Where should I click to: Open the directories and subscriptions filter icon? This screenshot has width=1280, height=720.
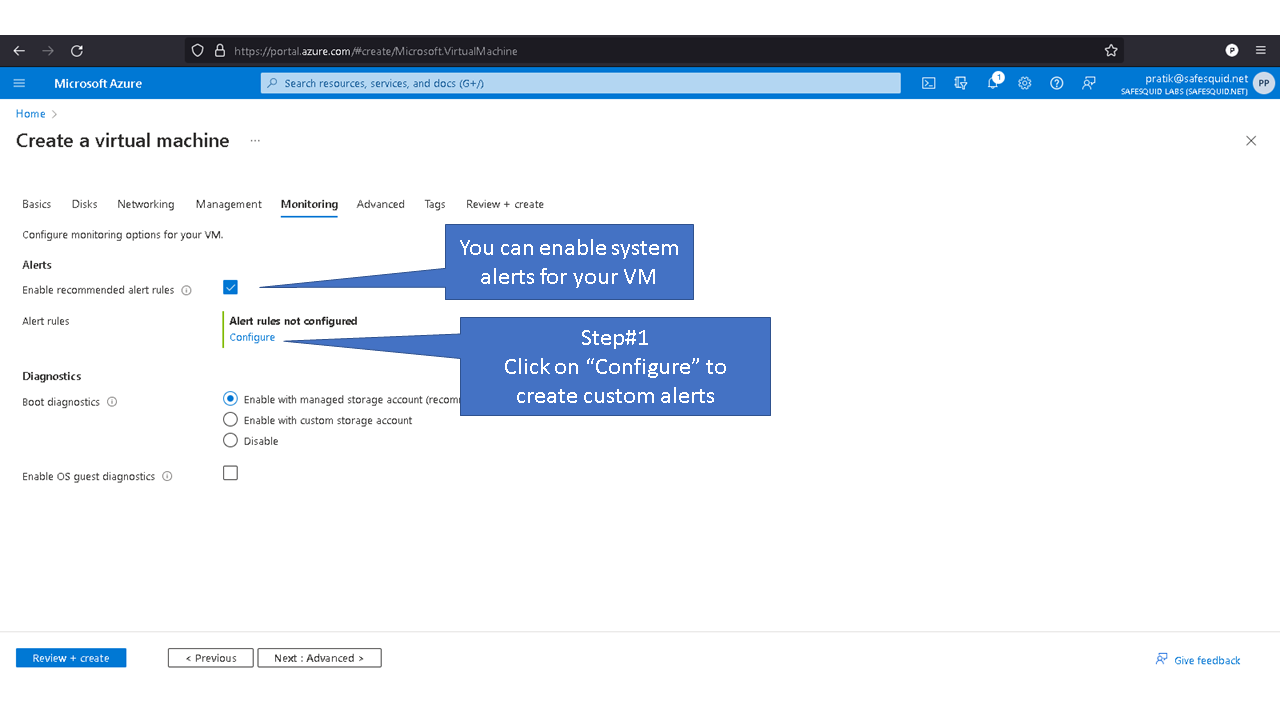[x=961, y=83]
